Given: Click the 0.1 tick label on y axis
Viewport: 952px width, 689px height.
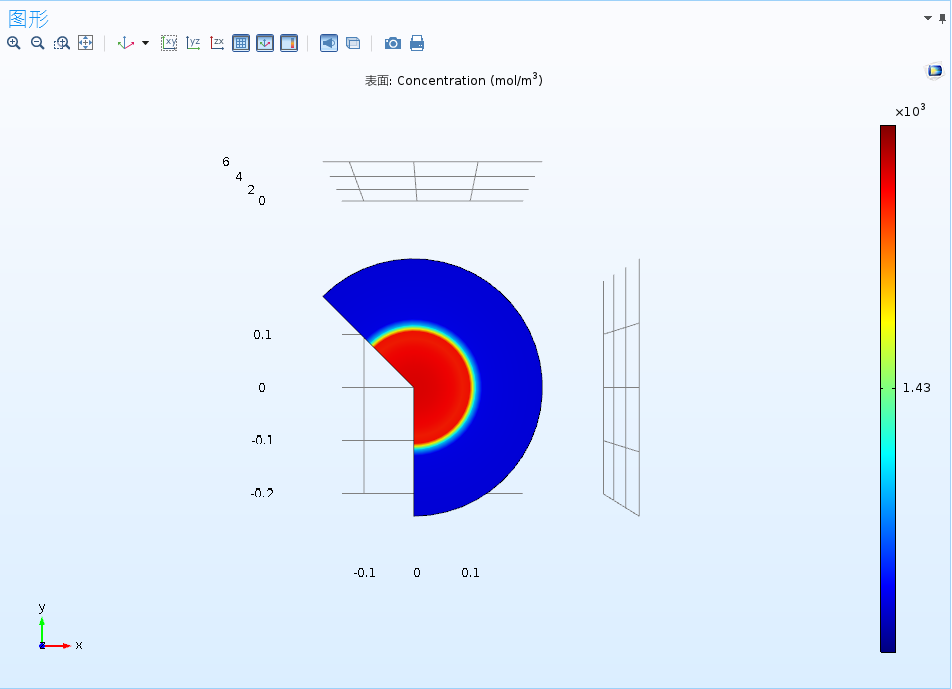Looking at the screenshot, I should pos(262,334).
